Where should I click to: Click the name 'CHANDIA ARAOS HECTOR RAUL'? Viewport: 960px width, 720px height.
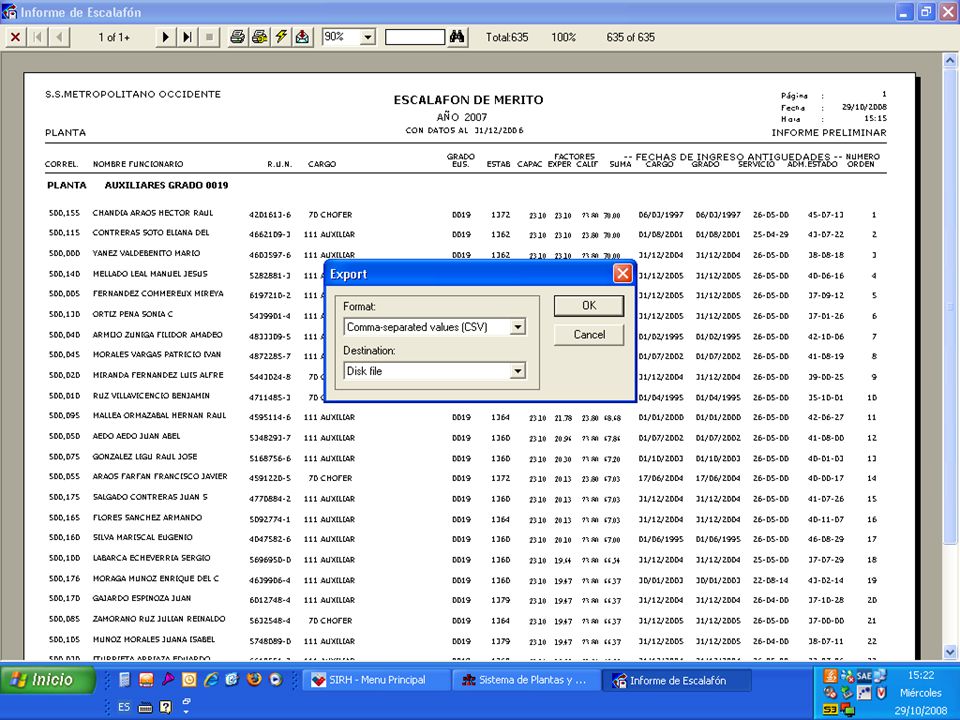pos(153,213)
